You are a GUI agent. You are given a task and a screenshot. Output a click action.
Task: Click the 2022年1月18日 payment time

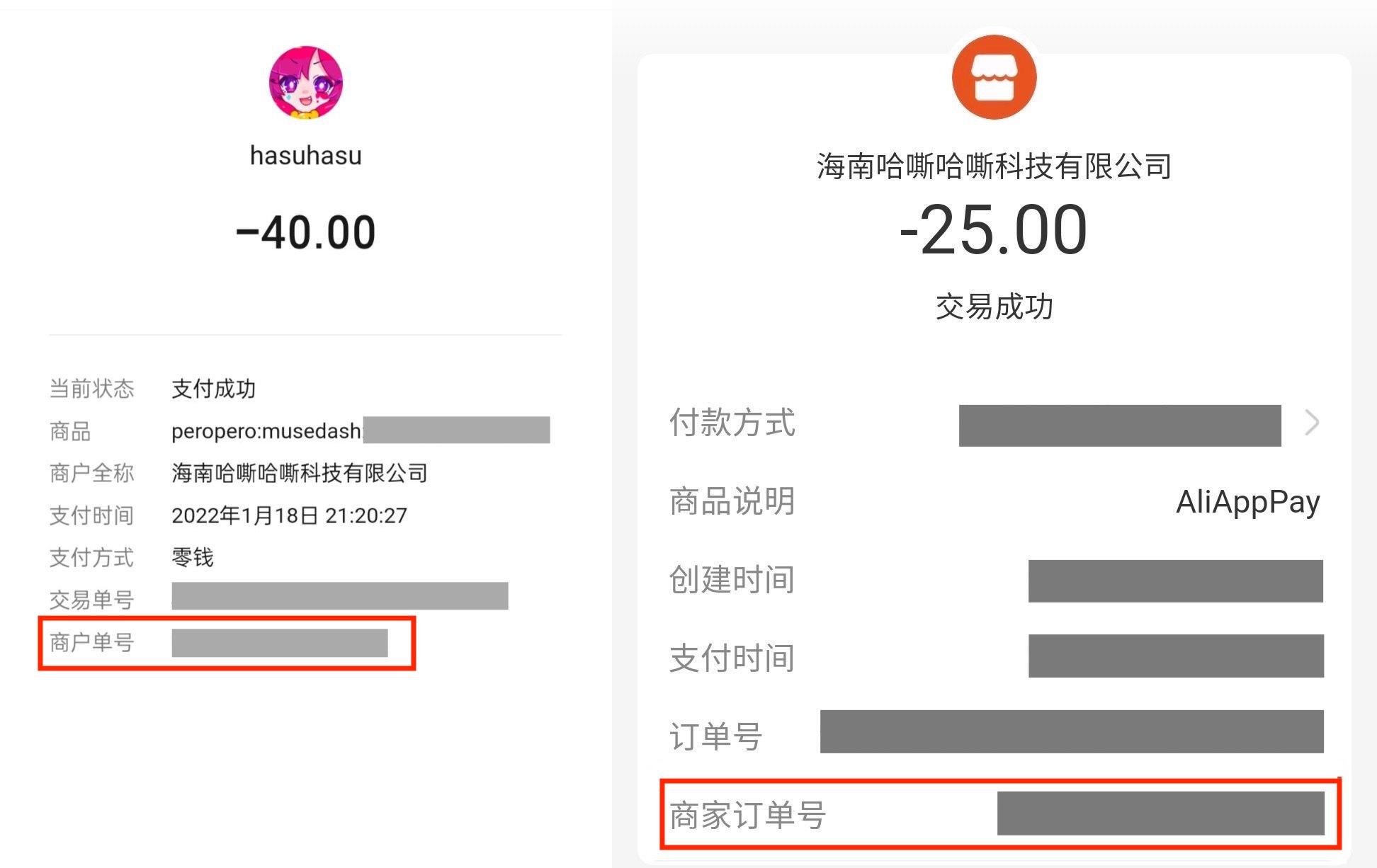289,515
